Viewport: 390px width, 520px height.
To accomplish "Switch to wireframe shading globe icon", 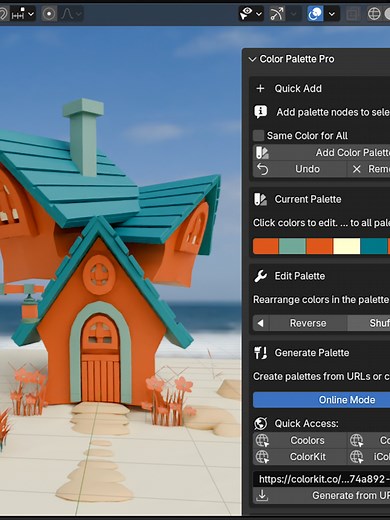I will (374, 14).
